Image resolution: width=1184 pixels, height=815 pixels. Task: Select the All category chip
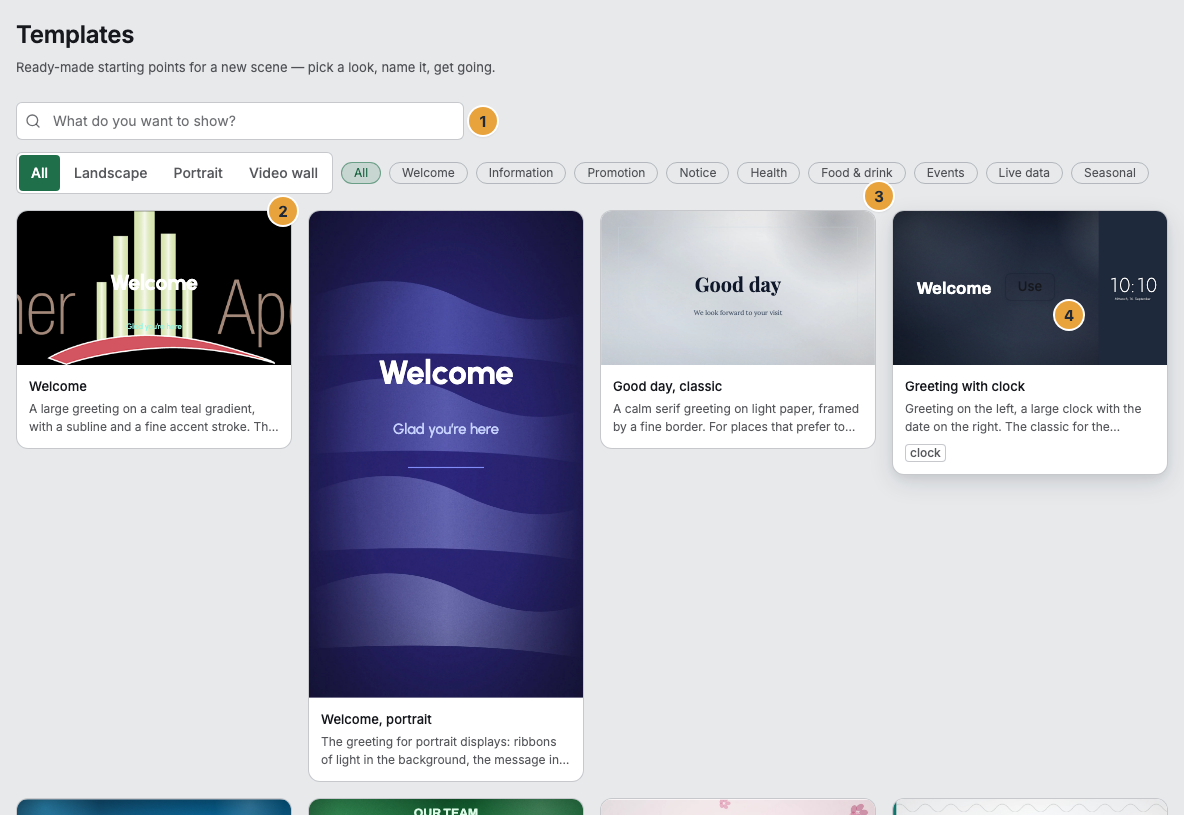[x=361, y=173]
